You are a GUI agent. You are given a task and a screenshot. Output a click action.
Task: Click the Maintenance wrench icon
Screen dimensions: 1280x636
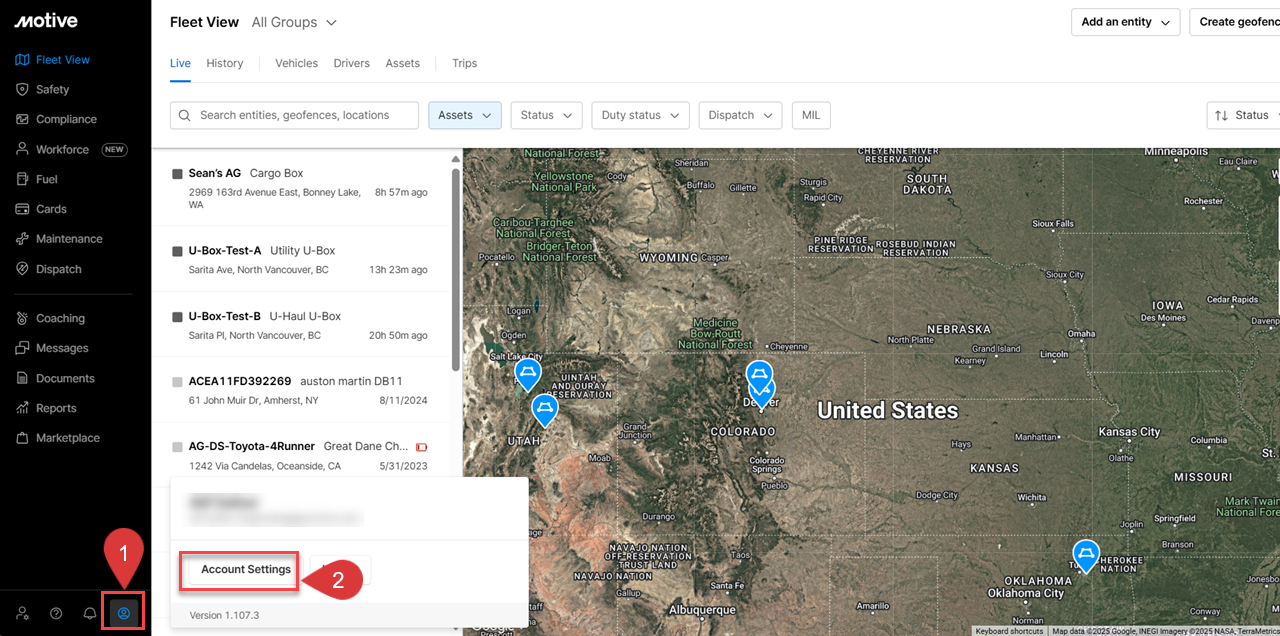pos(23,239)
